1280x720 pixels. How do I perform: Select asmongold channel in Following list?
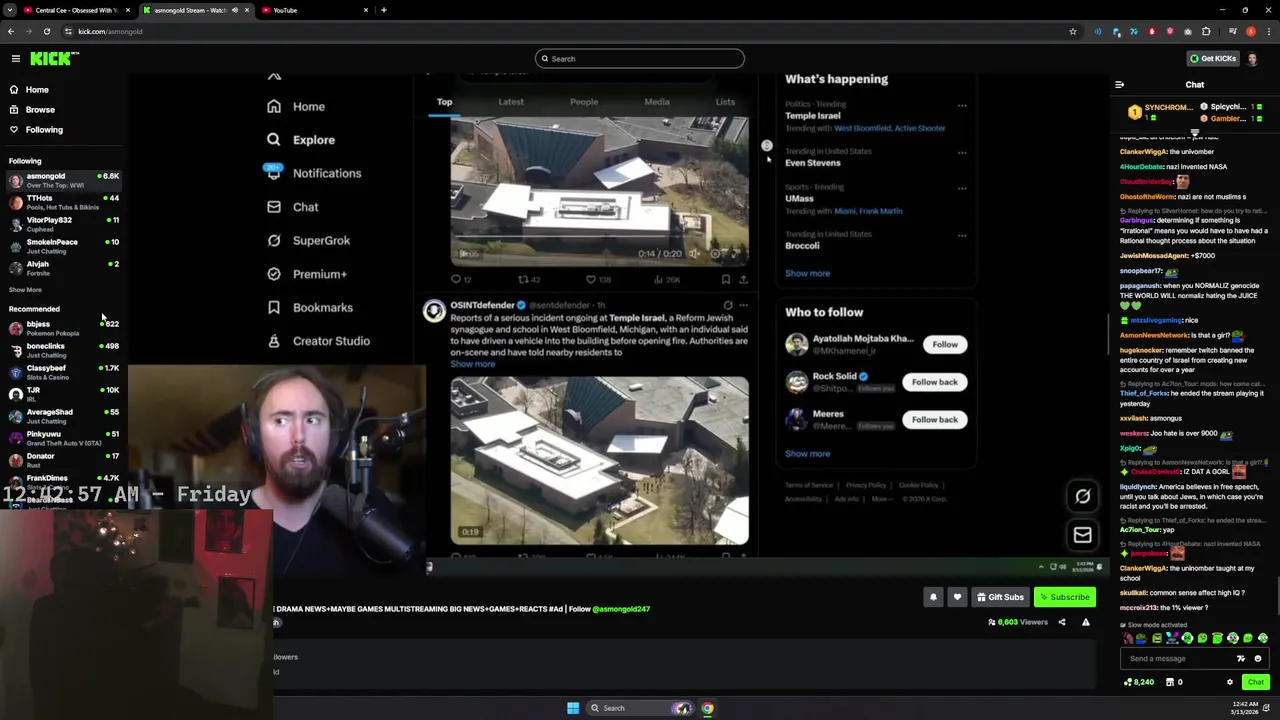pos(64,180)
